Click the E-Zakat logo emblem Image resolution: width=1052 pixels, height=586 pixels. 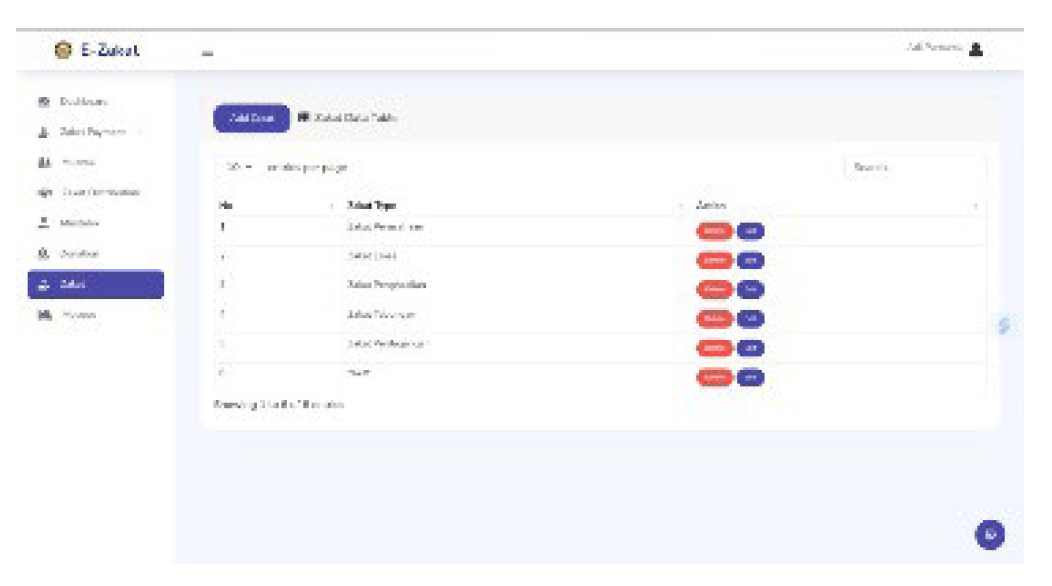coord(62,50)
